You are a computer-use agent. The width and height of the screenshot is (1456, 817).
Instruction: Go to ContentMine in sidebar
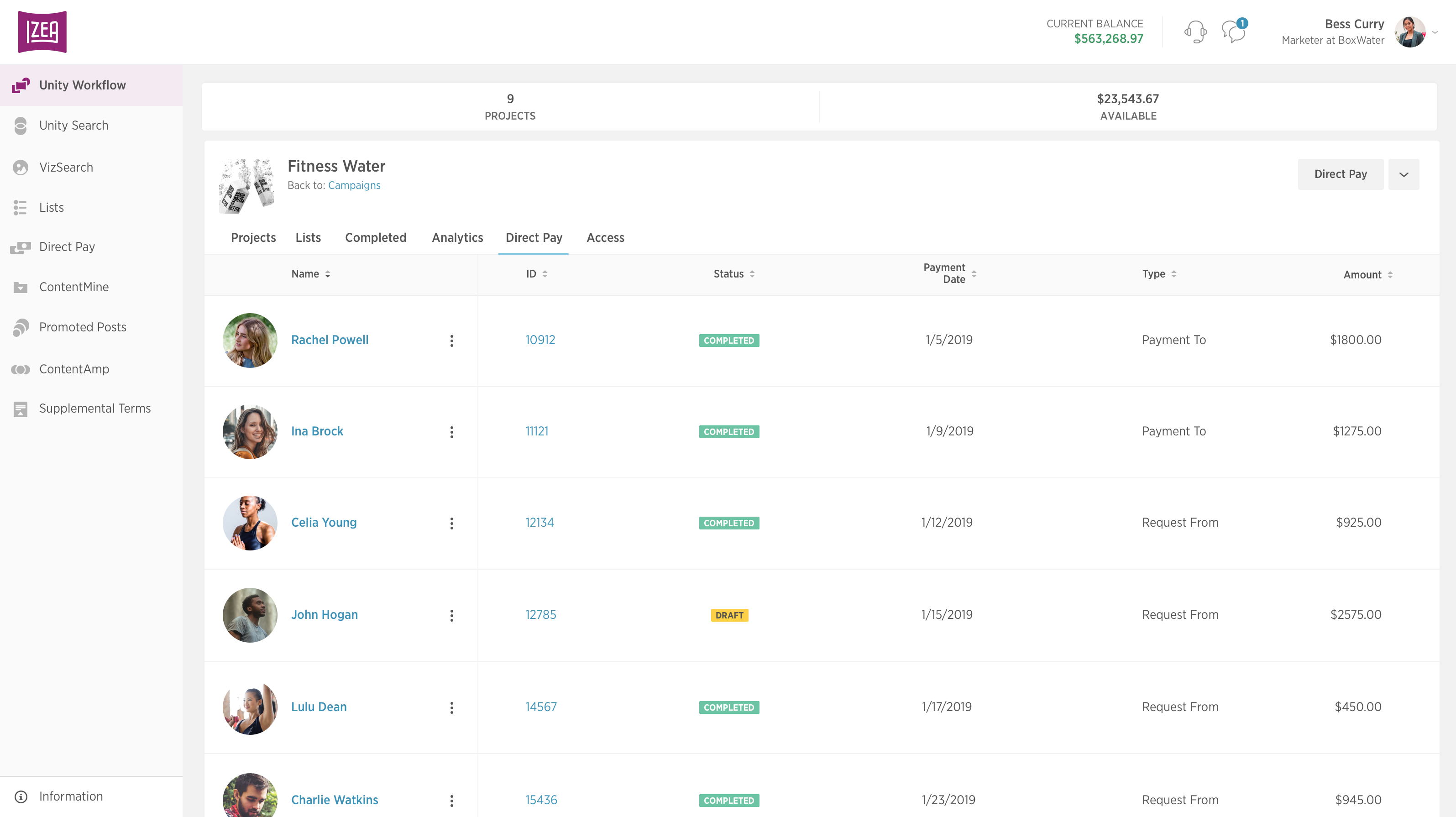click(x=74, y=287)
